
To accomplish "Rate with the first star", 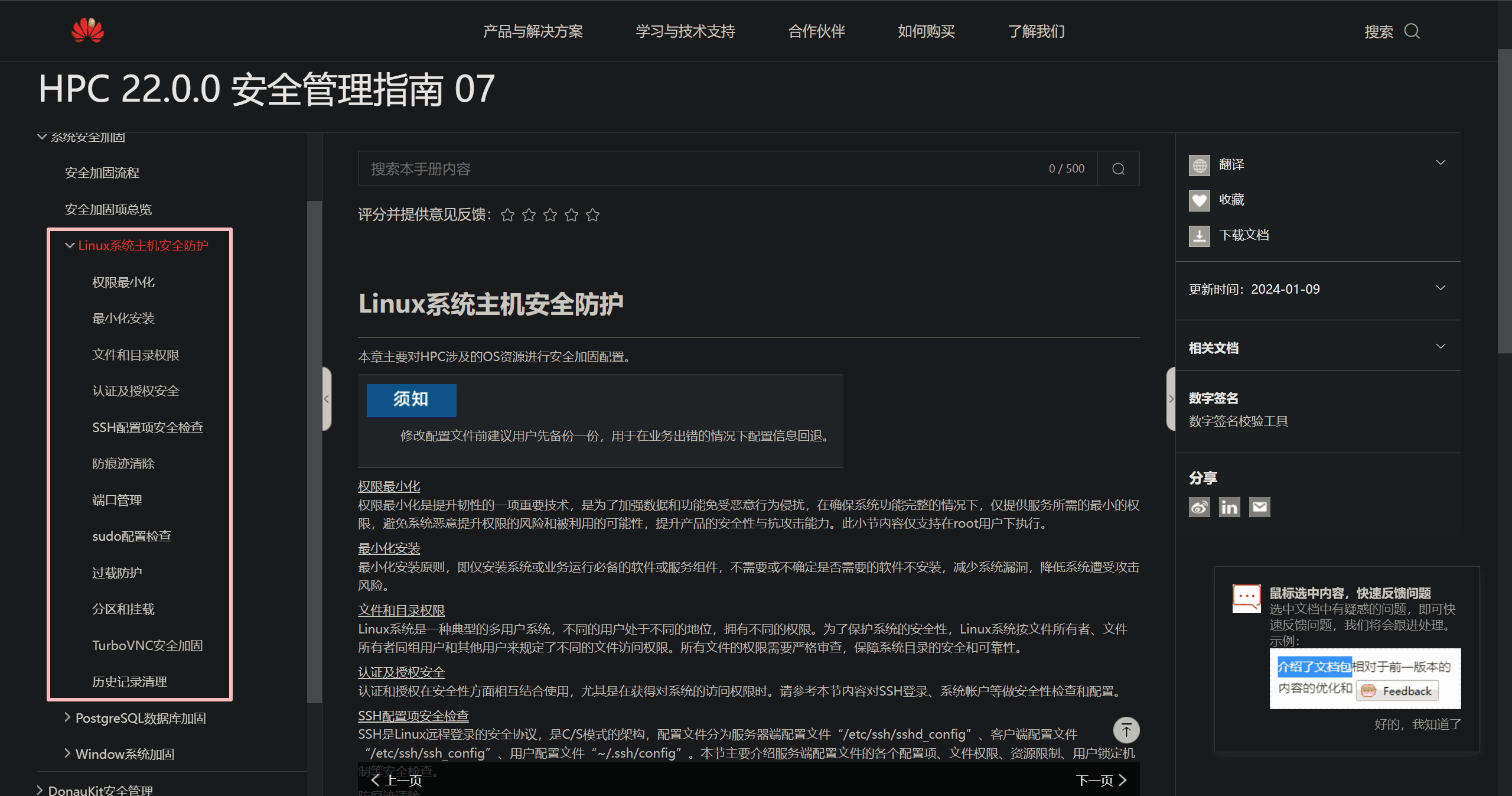I will (507, 215).
